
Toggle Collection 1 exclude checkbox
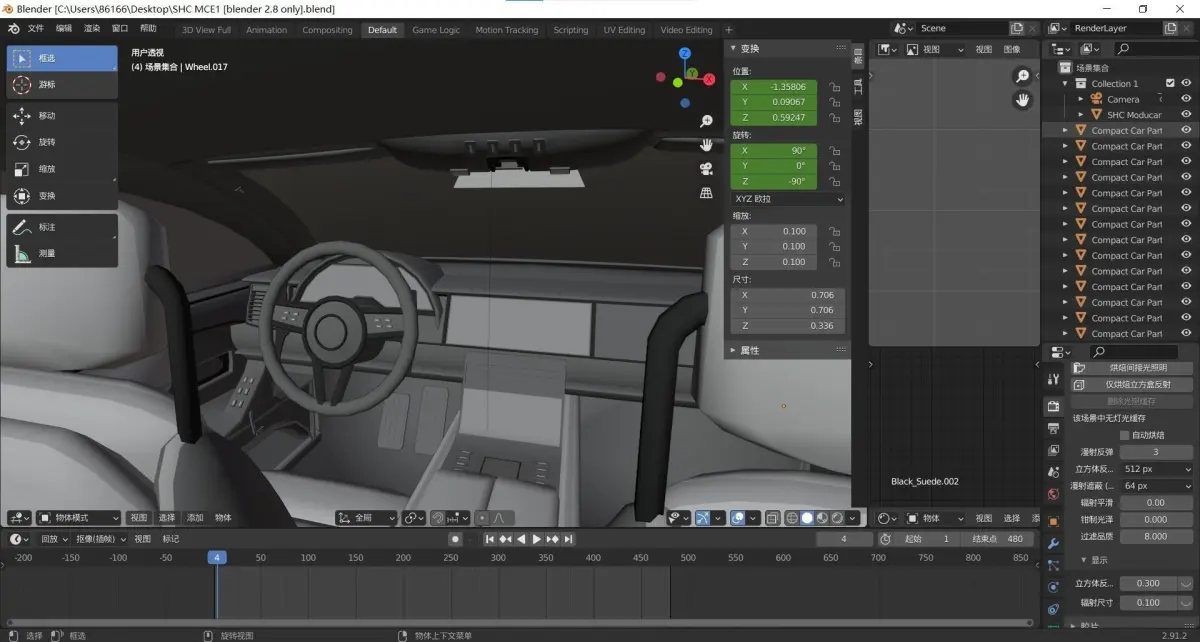[1170, 84]
